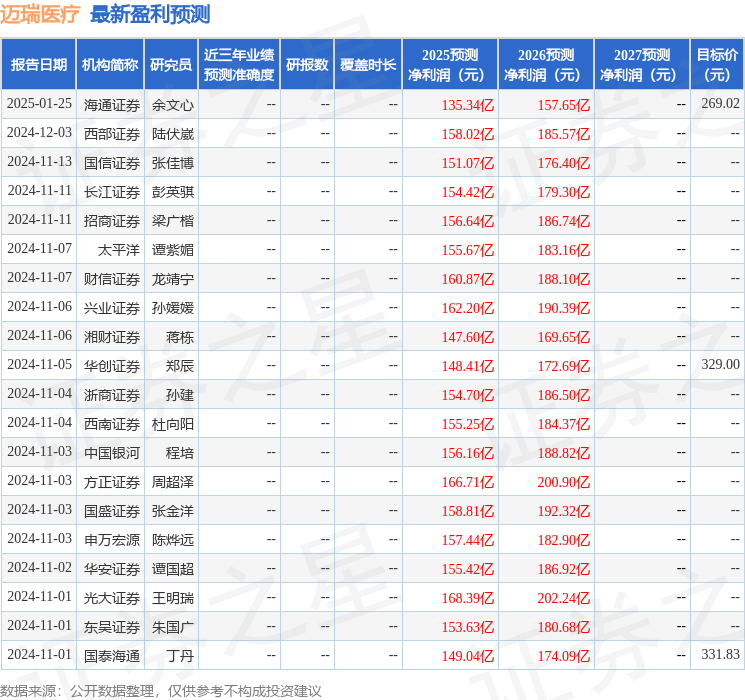The width and height of the screenshot is (745, 700).
Task: Click target price 331.83
Action: click(x=720, y=654)
